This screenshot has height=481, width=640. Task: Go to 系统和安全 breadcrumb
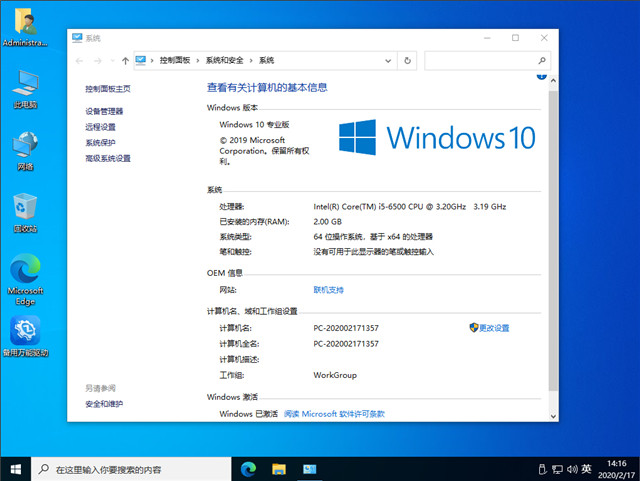(x=224, y=60)
